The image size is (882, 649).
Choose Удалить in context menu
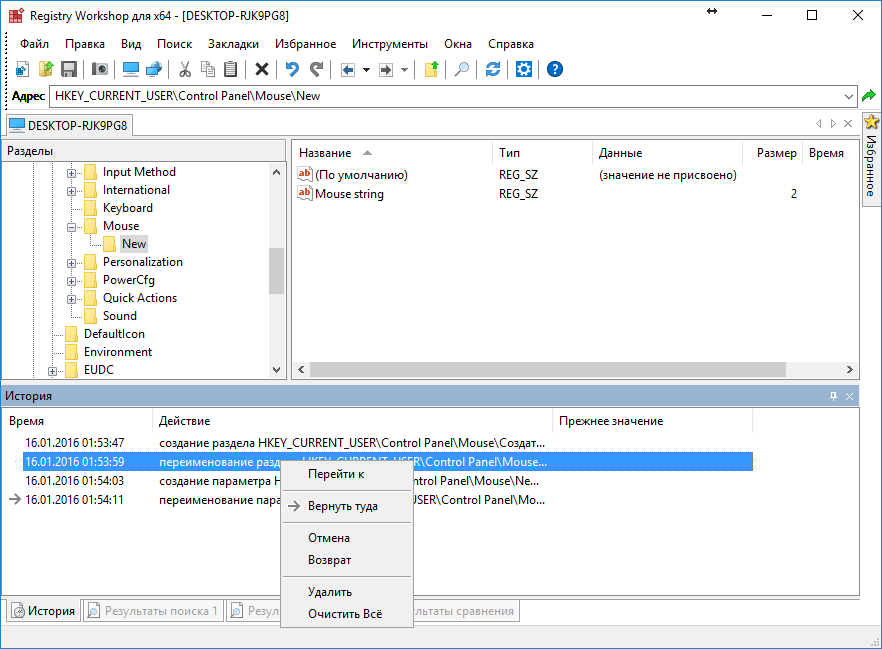click(347, 592)
